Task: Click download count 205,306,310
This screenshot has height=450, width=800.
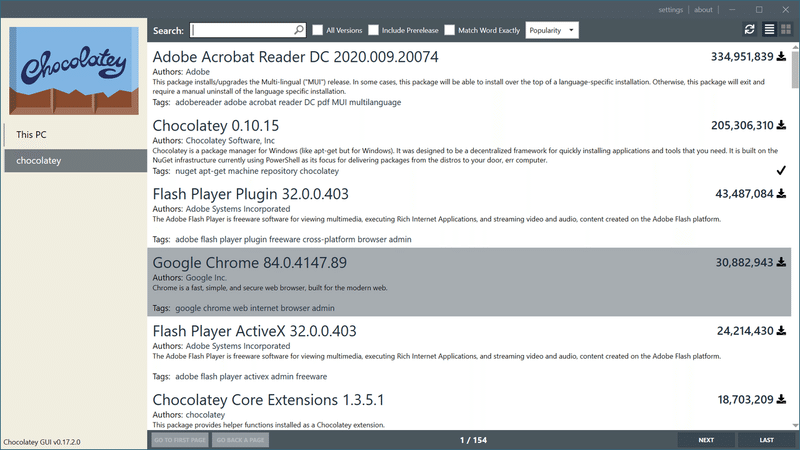Action: click(742, 125)
